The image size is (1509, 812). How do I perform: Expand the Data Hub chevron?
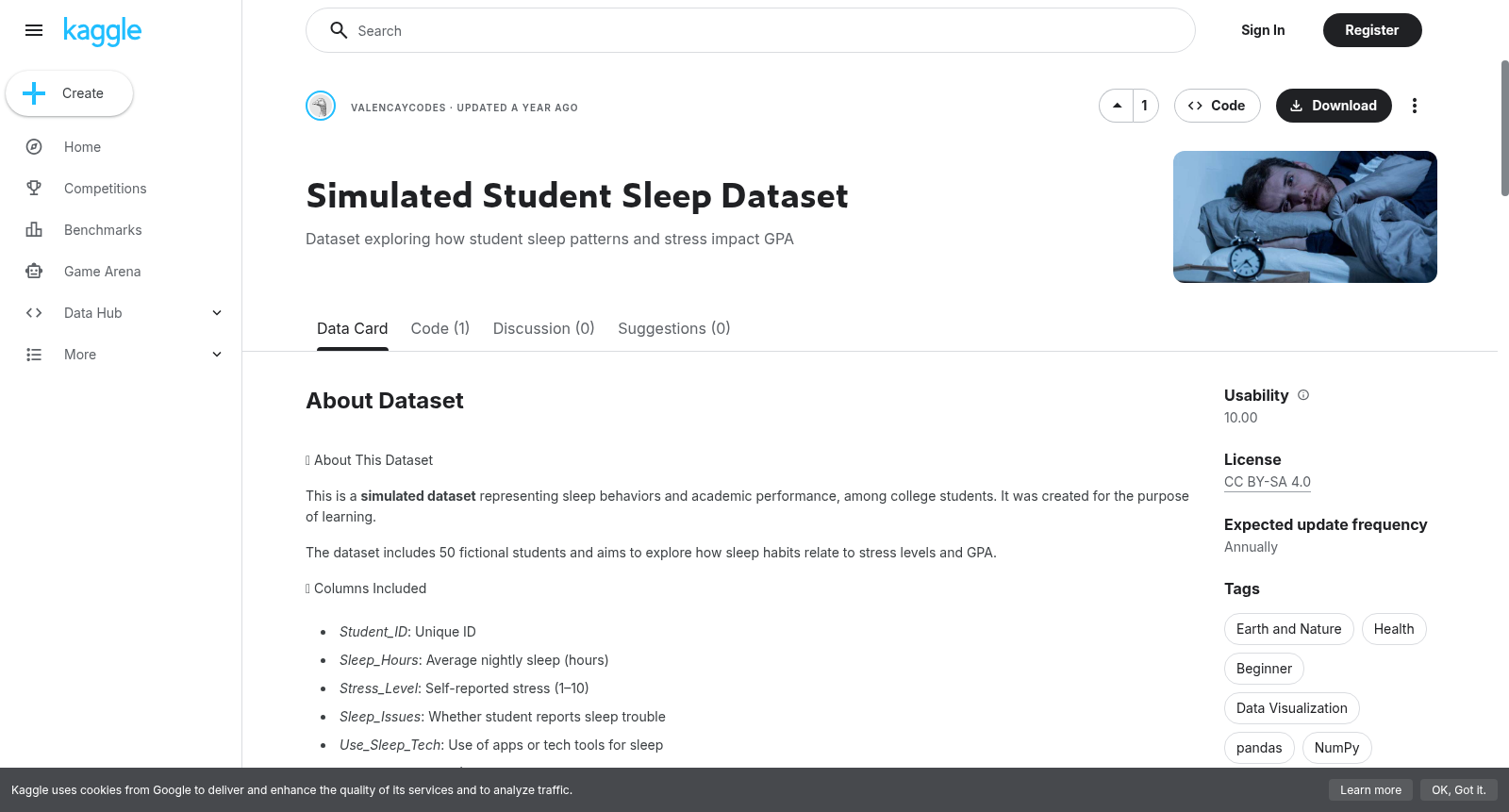point(217,313)
